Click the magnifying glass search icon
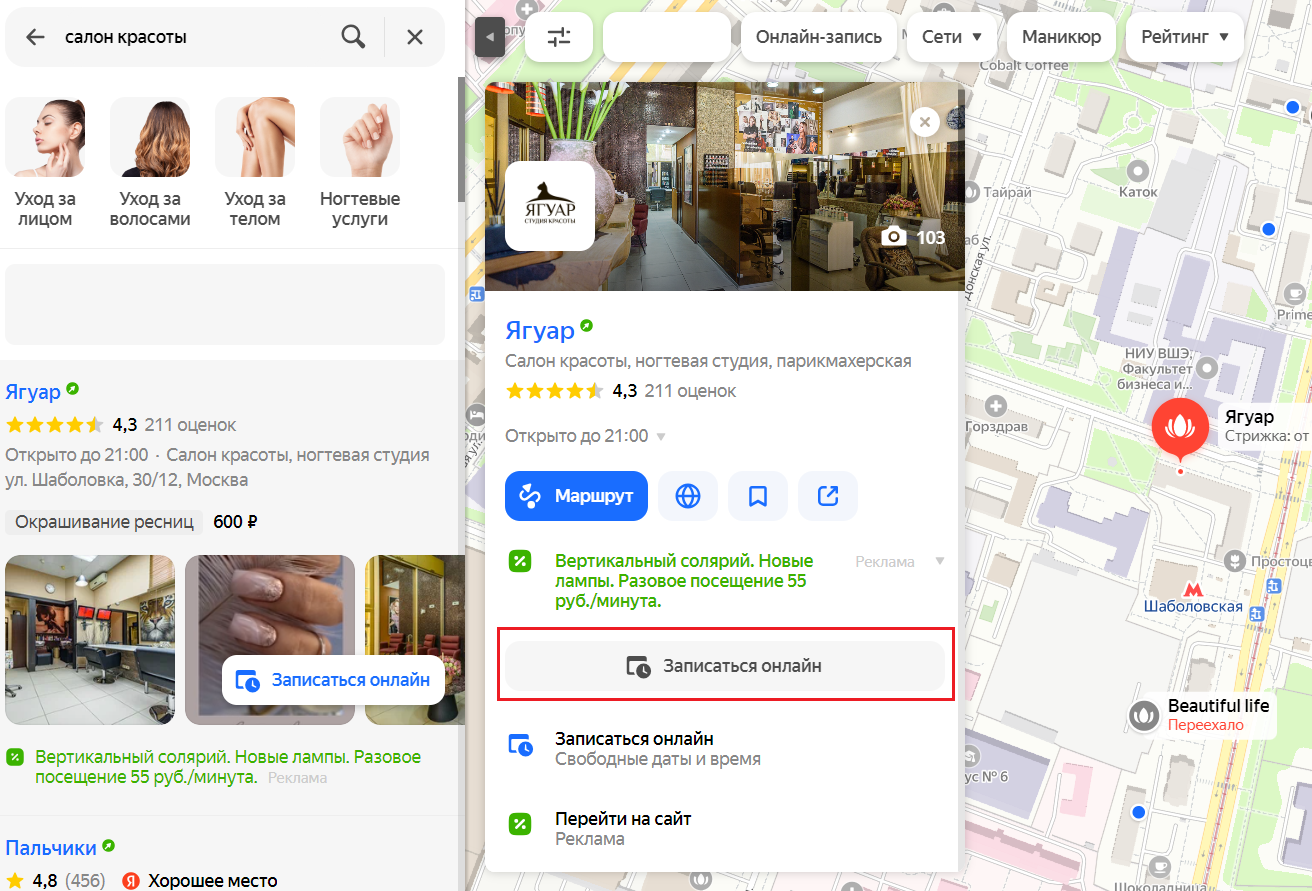Image resolution: width=1312 pixels, height=891 pixels. pyautogui.click(x=353, y=37)
